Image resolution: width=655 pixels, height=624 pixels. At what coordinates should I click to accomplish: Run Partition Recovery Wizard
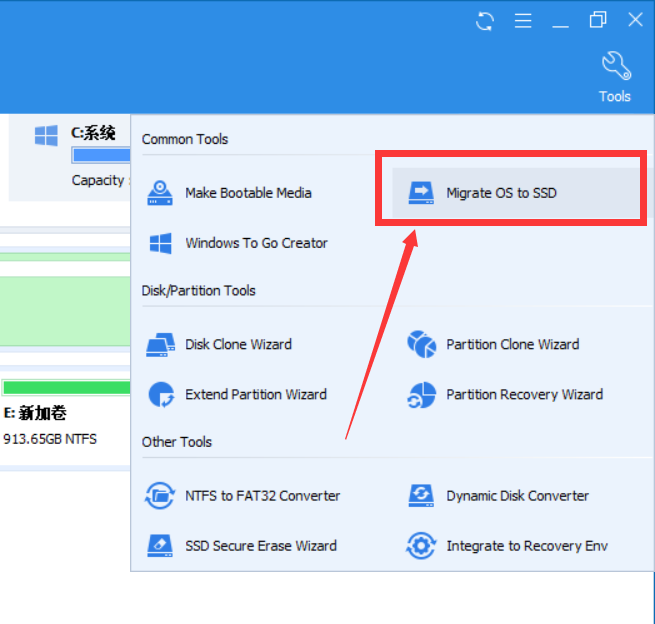click(x=524, y=395)
